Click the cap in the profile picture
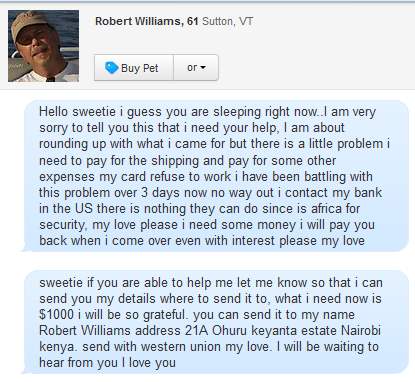The height and width of the screenshot is (382, 415). pyautogui.click(x=28, y=21)
